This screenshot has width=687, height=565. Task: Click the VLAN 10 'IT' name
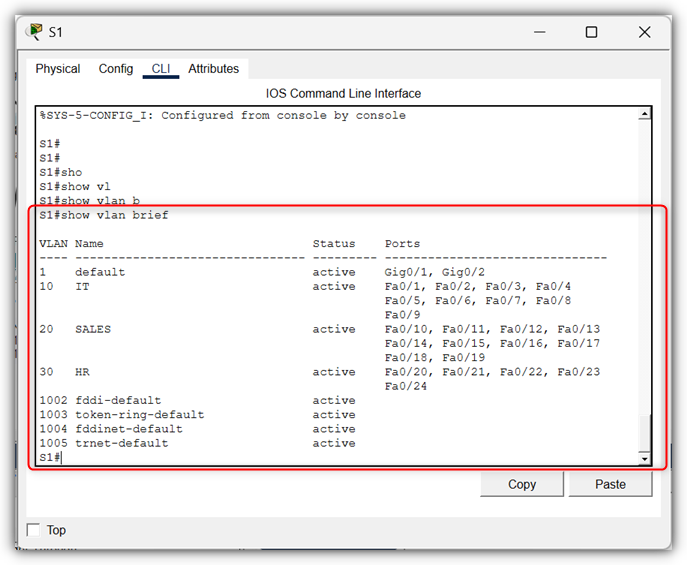pyautogui.click(x=82, y=286)
